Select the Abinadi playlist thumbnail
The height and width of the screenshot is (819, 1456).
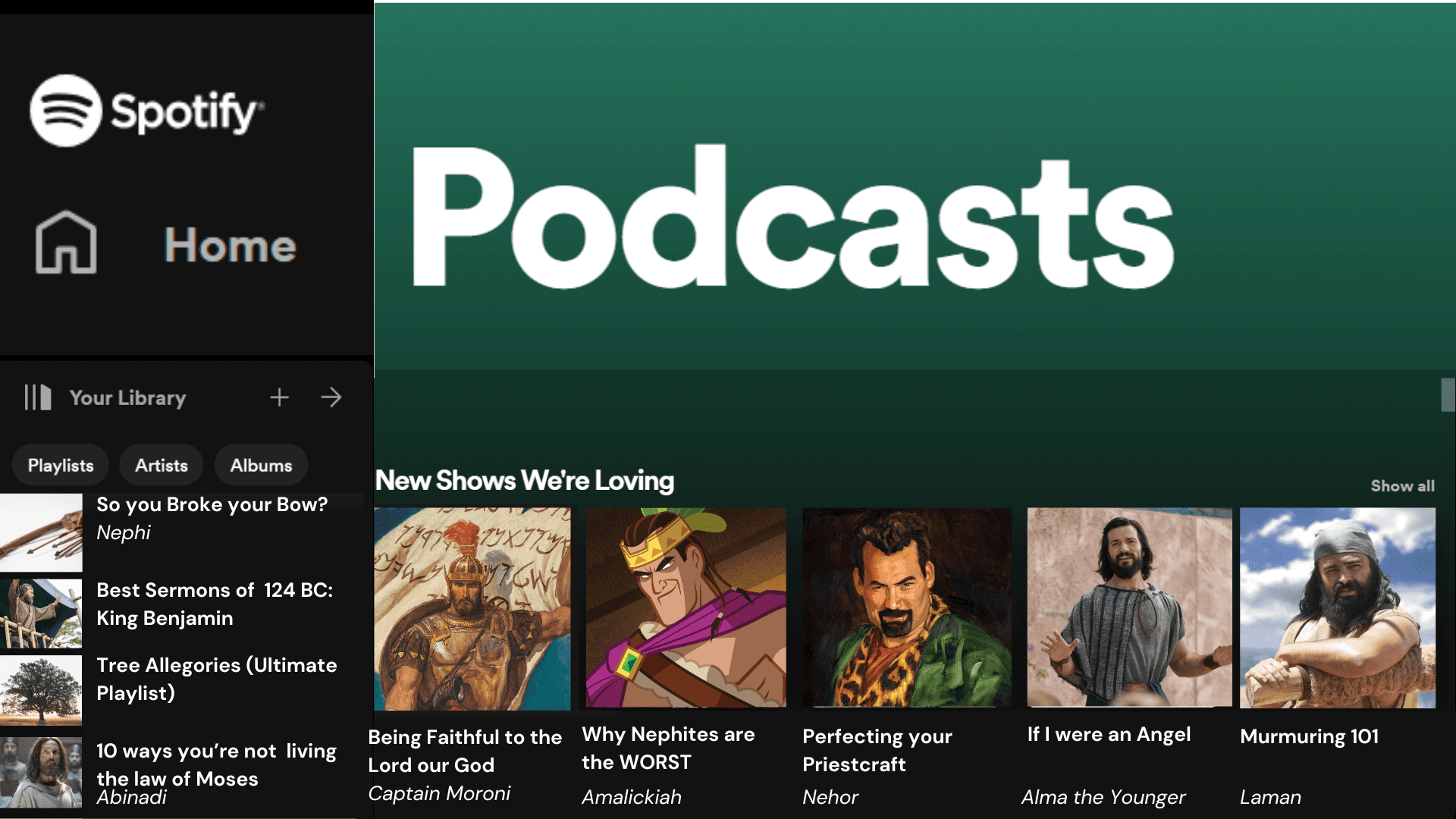click(41, 772)
